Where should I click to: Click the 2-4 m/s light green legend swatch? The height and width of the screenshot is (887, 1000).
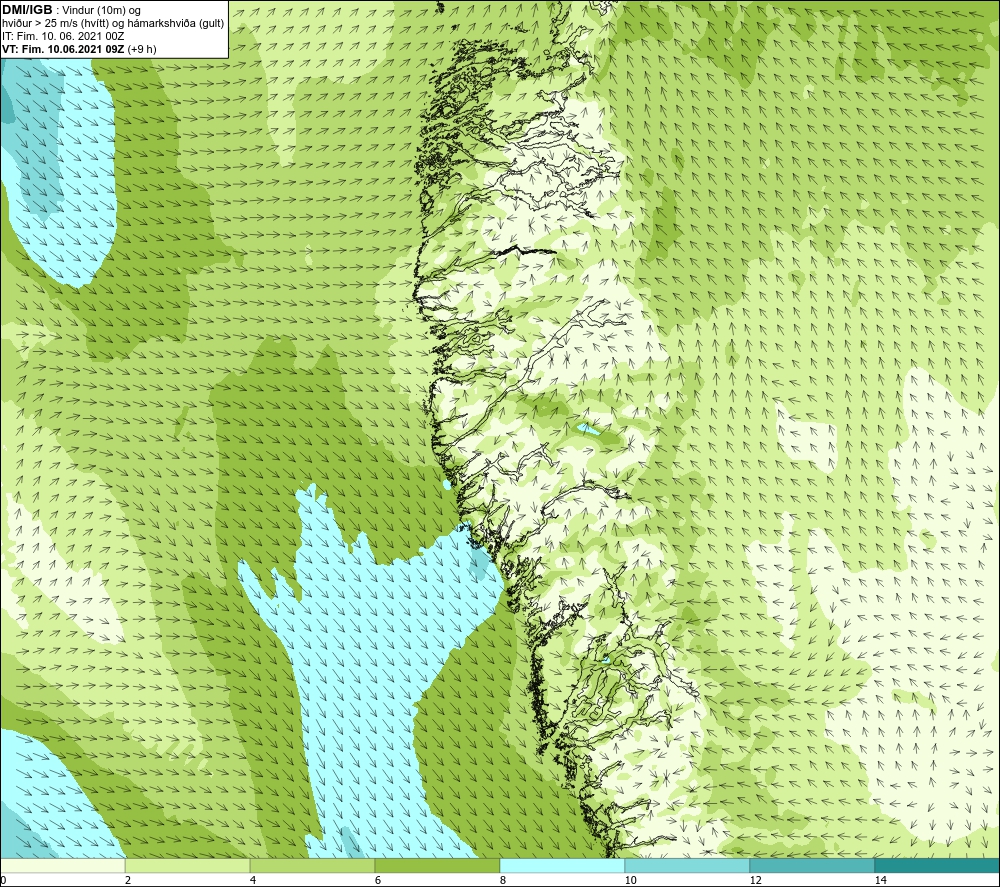187,866
